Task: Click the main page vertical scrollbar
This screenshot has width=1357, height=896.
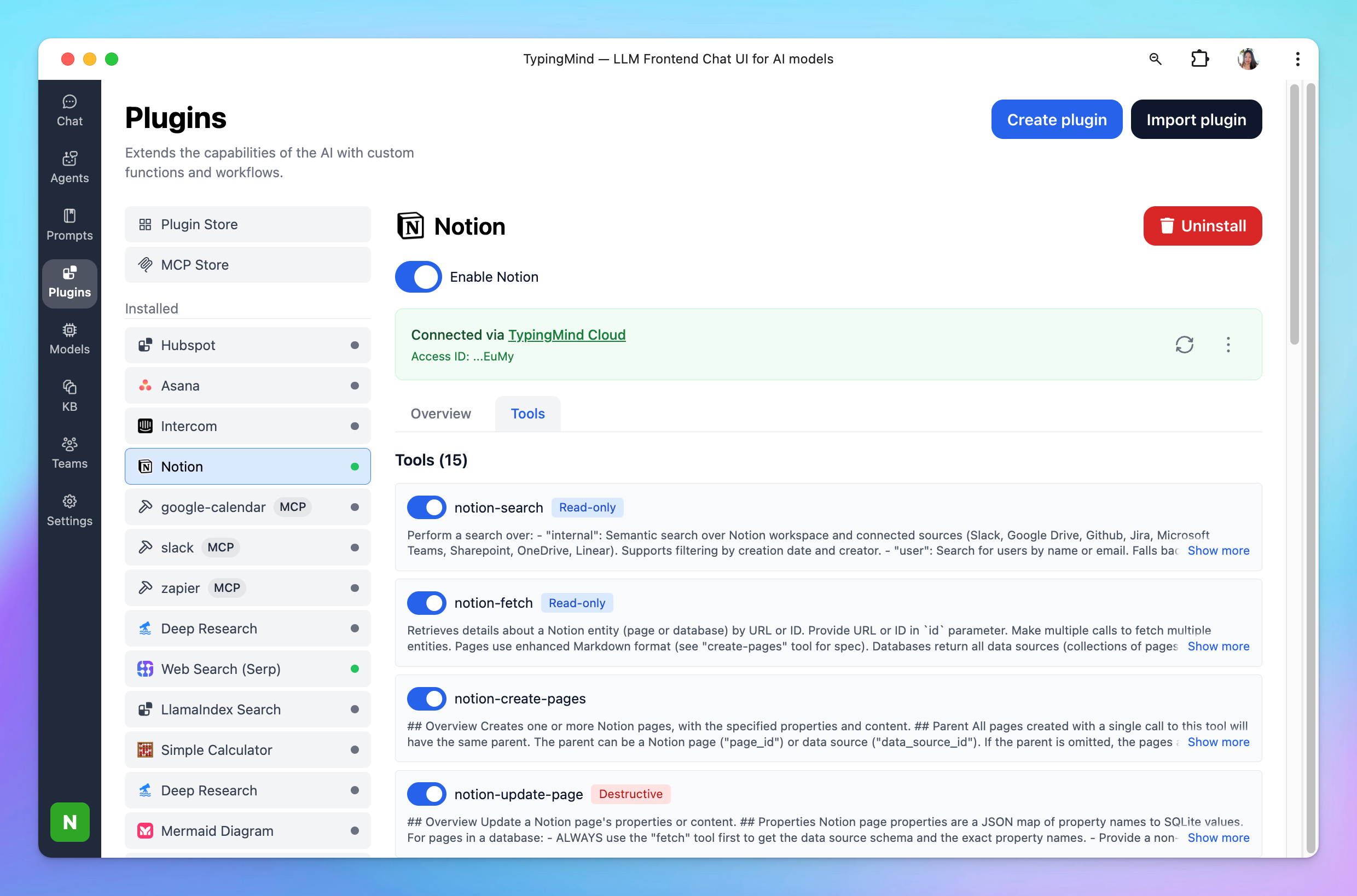Action: coord(1294,214)
